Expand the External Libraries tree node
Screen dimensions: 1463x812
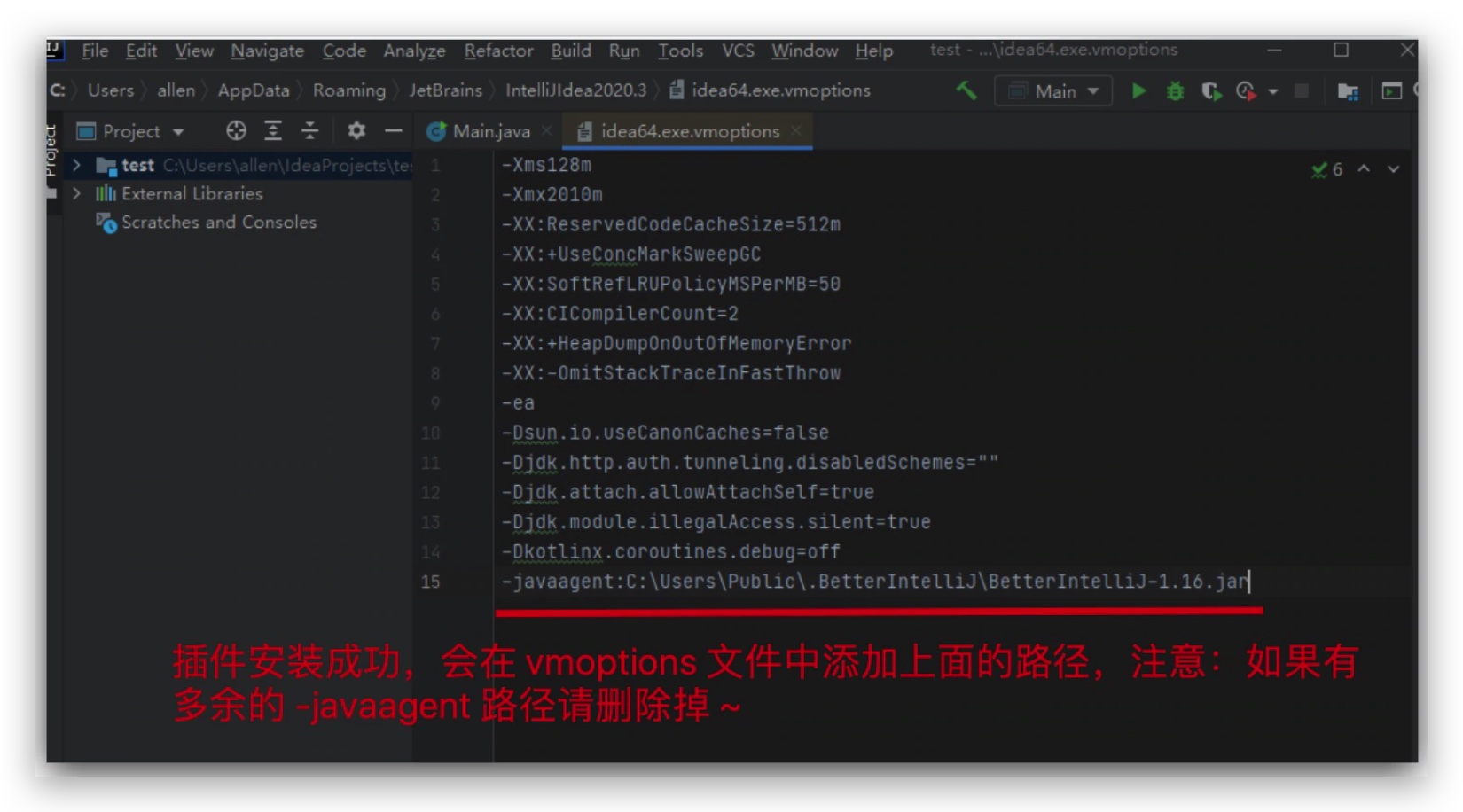(x=77, y=193)
